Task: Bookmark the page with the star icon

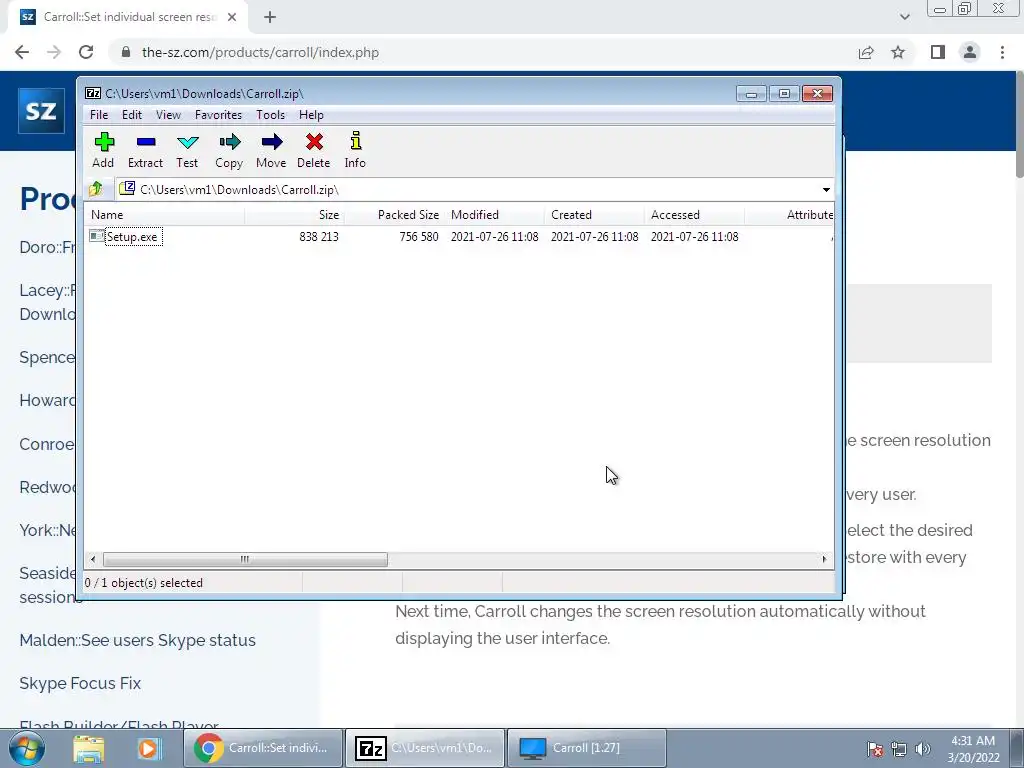Action: tap(898, 52)
